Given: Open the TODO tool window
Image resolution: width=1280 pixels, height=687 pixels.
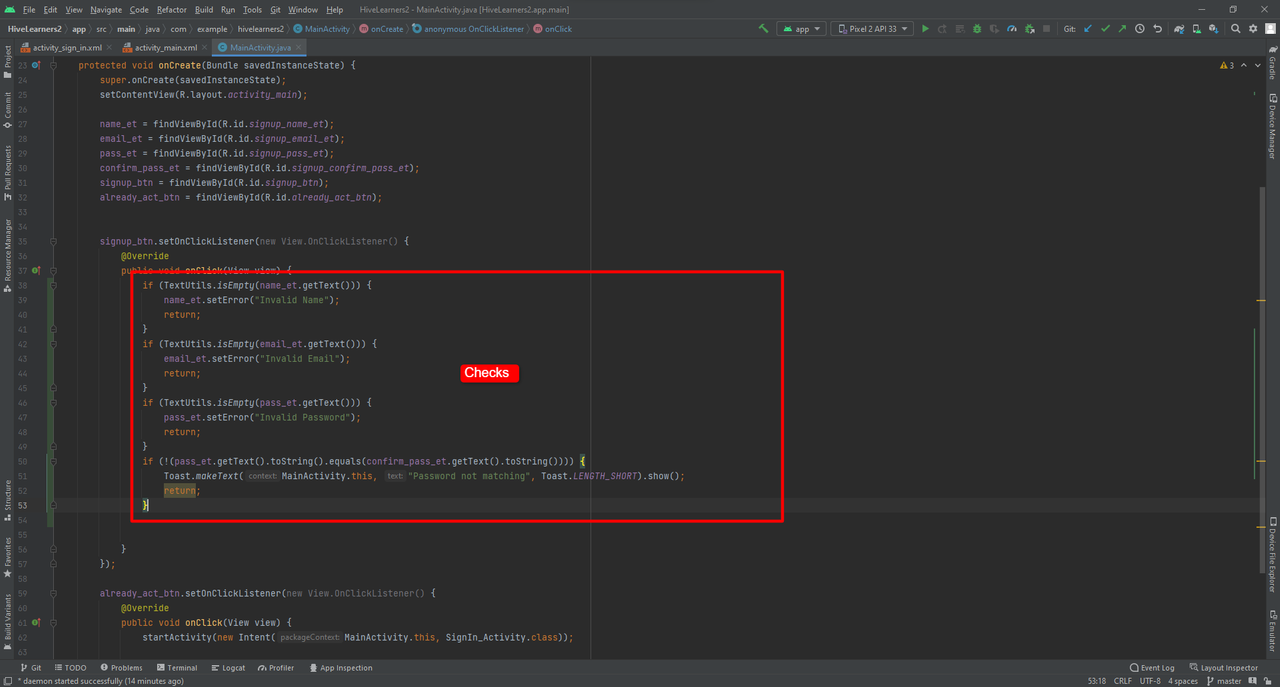Looking at the screenshot, I should tap(71, 668).
